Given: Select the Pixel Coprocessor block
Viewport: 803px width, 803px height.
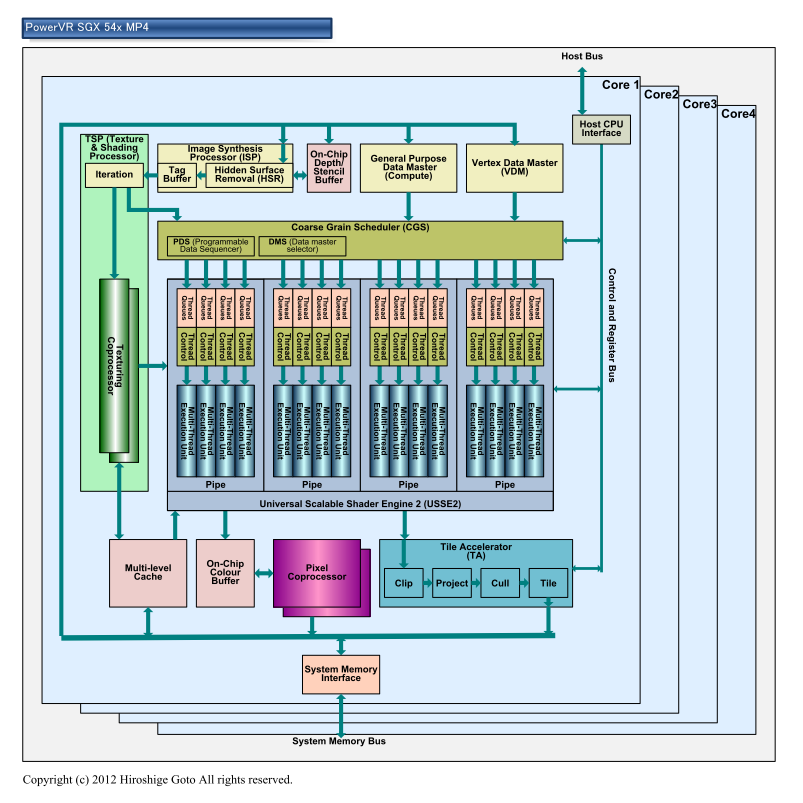Looking at the screenshot, I should (x=316, y=573).
